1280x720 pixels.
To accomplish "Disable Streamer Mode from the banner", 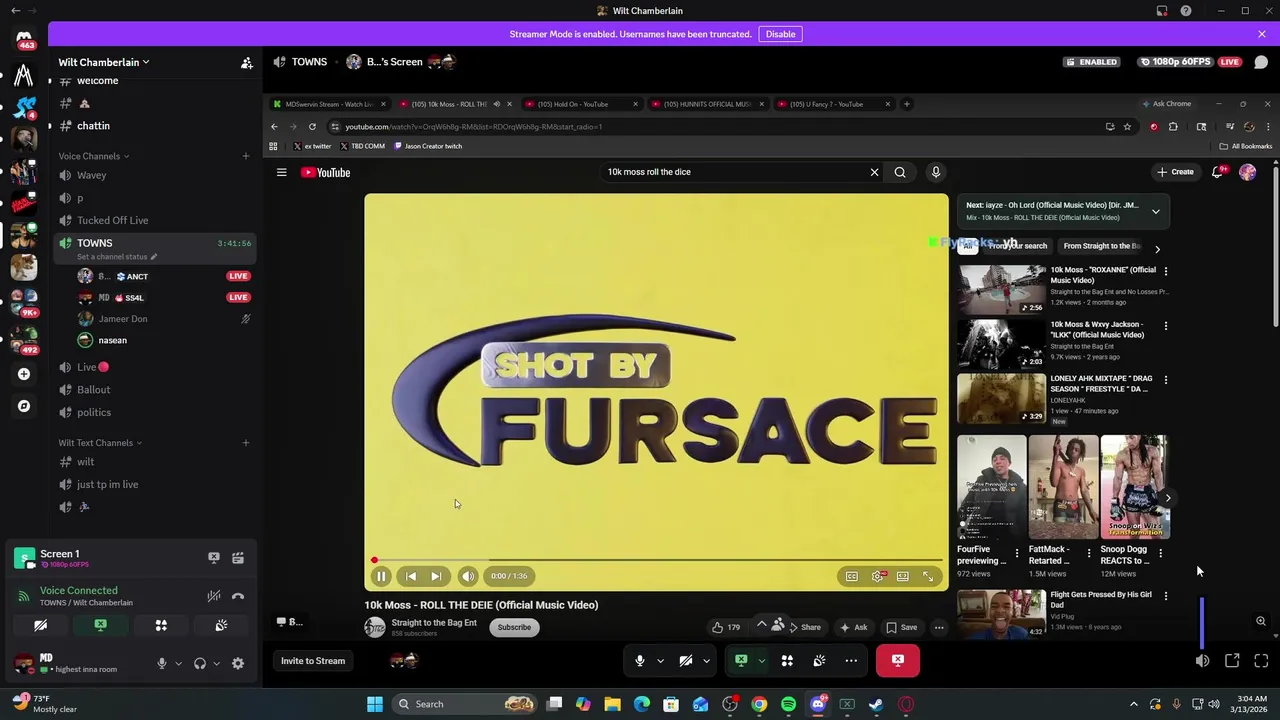I will tap(780, 34).
